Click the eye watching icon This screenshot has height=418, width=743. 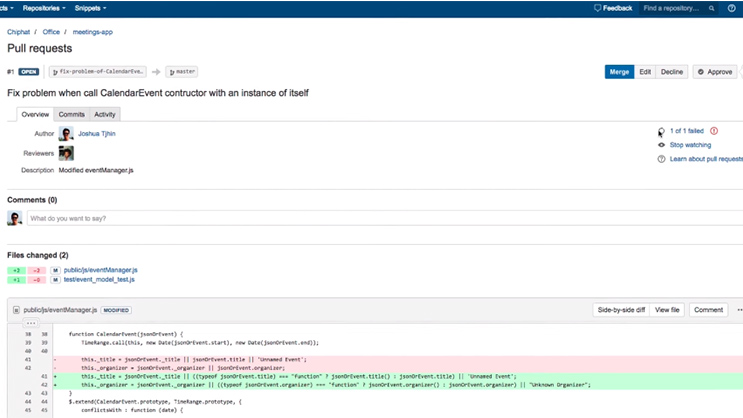pyautogui.click(x=661, y=145)
